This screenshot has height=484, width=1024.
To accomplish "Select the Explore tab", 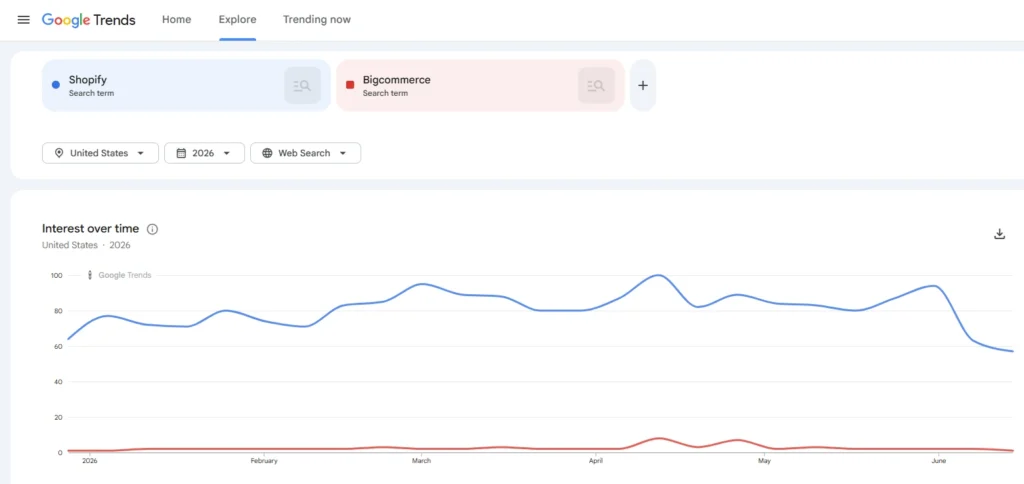I will [238, 20].
